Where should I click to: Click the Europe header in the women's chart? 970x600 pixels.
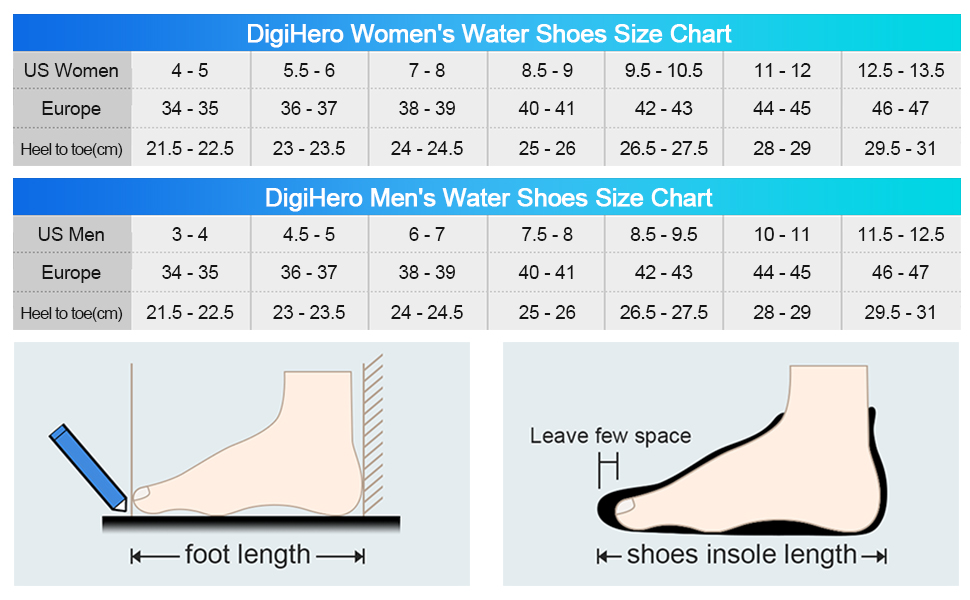(x=71, y=109)
